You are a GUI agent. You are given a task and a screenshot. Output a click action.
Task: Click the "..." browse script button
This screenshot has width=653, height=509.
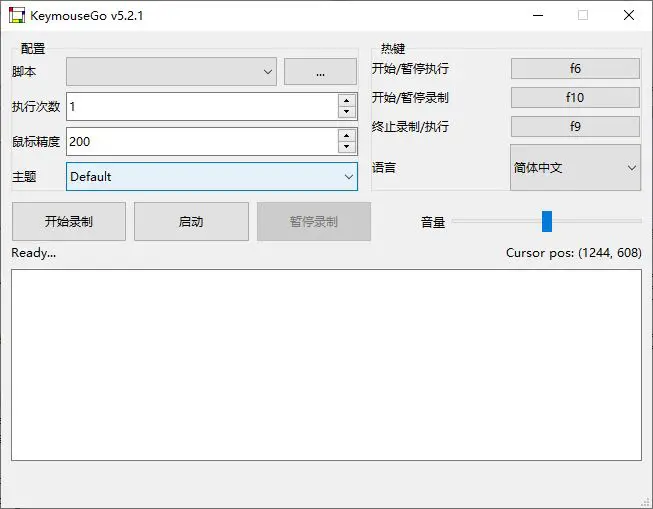point(320,72)
